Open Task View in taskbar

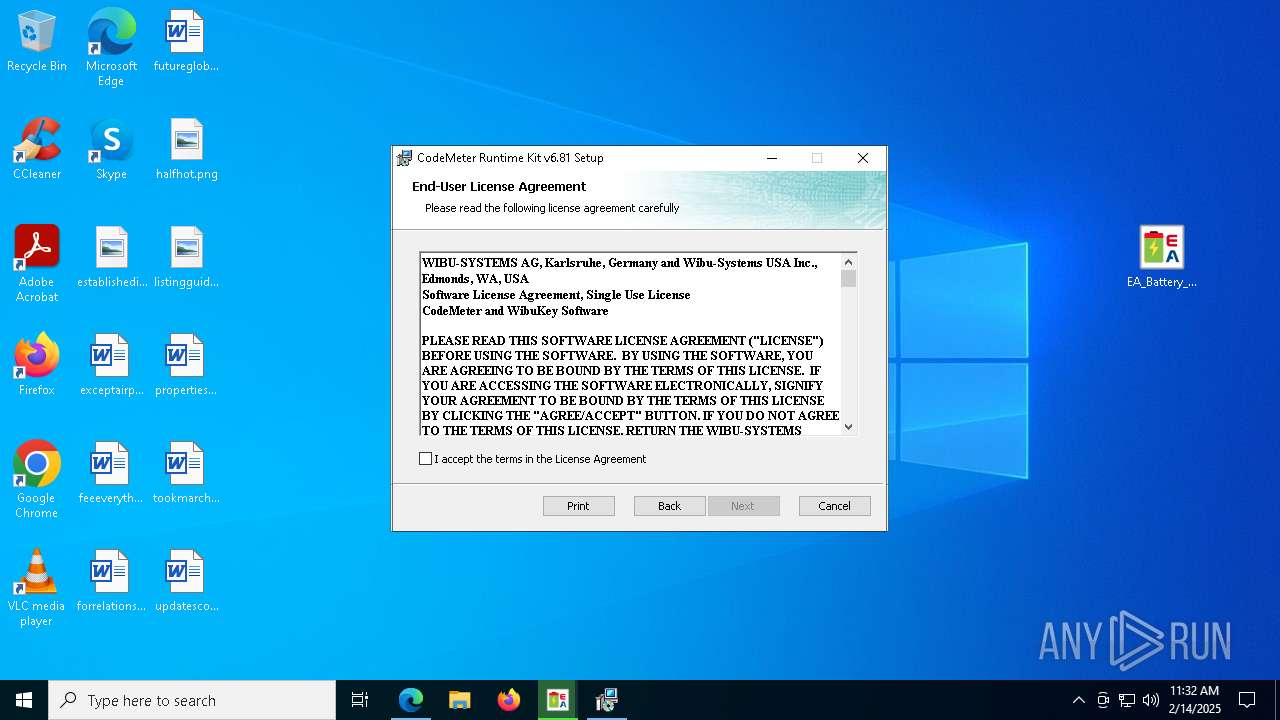click(360, 700)
